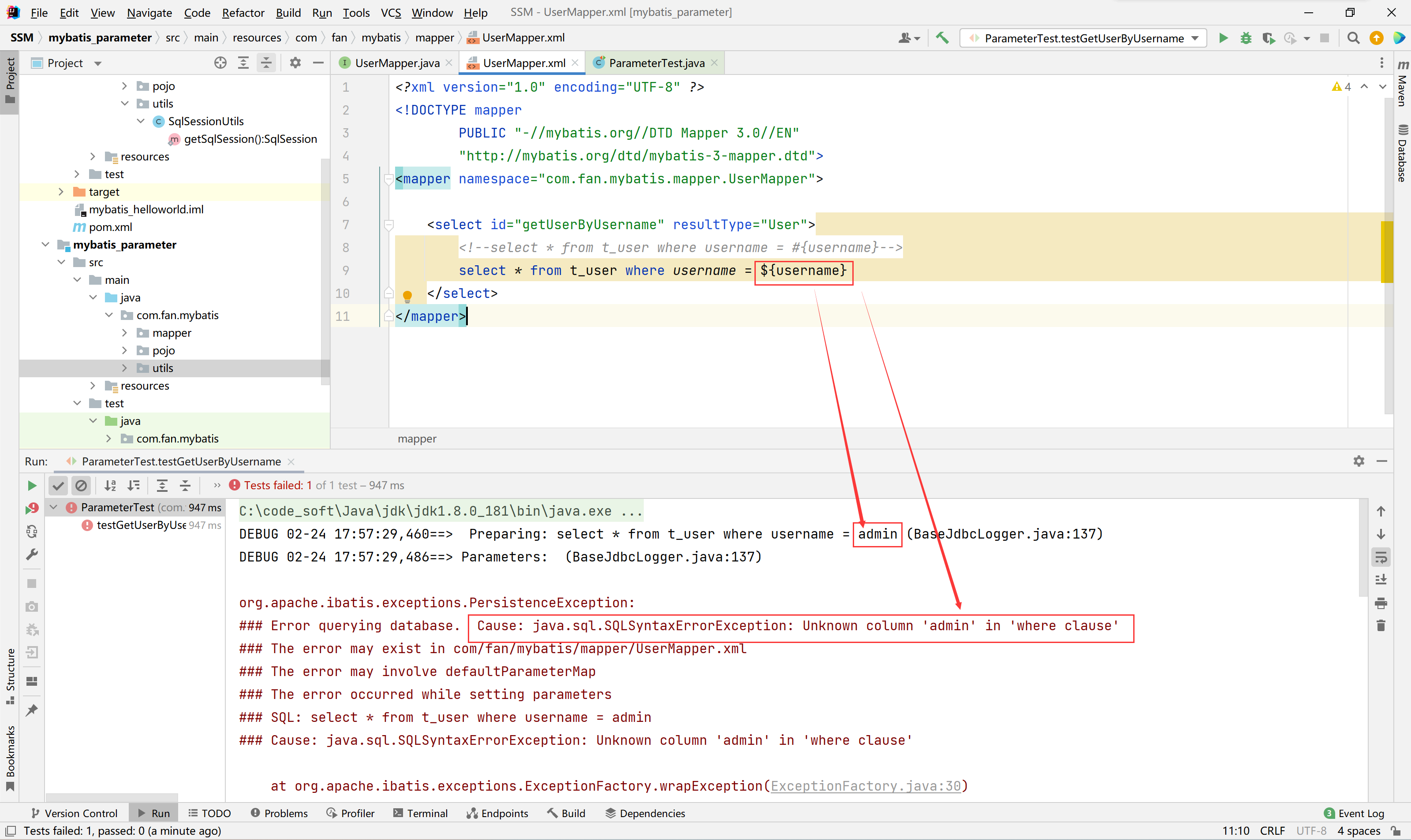The image size is (1411, 840).
Task: Rerun tests in Run panel
Action: pos(32,485)
